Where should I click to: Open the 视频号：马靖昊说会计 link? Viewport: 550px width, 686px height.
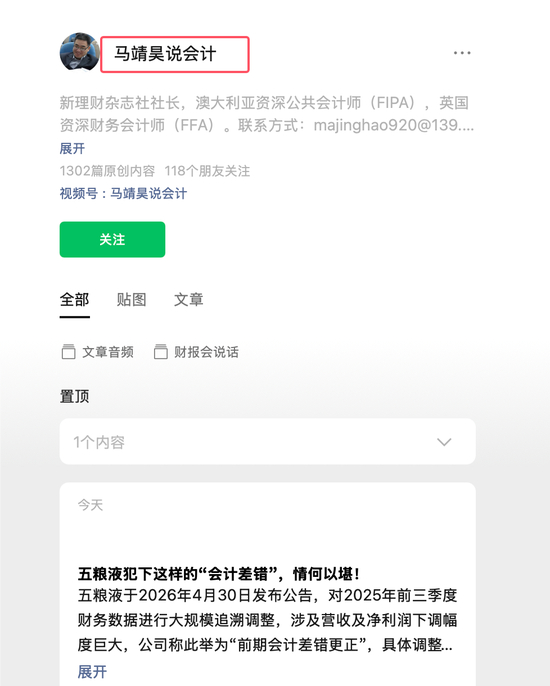click(123, 193)
